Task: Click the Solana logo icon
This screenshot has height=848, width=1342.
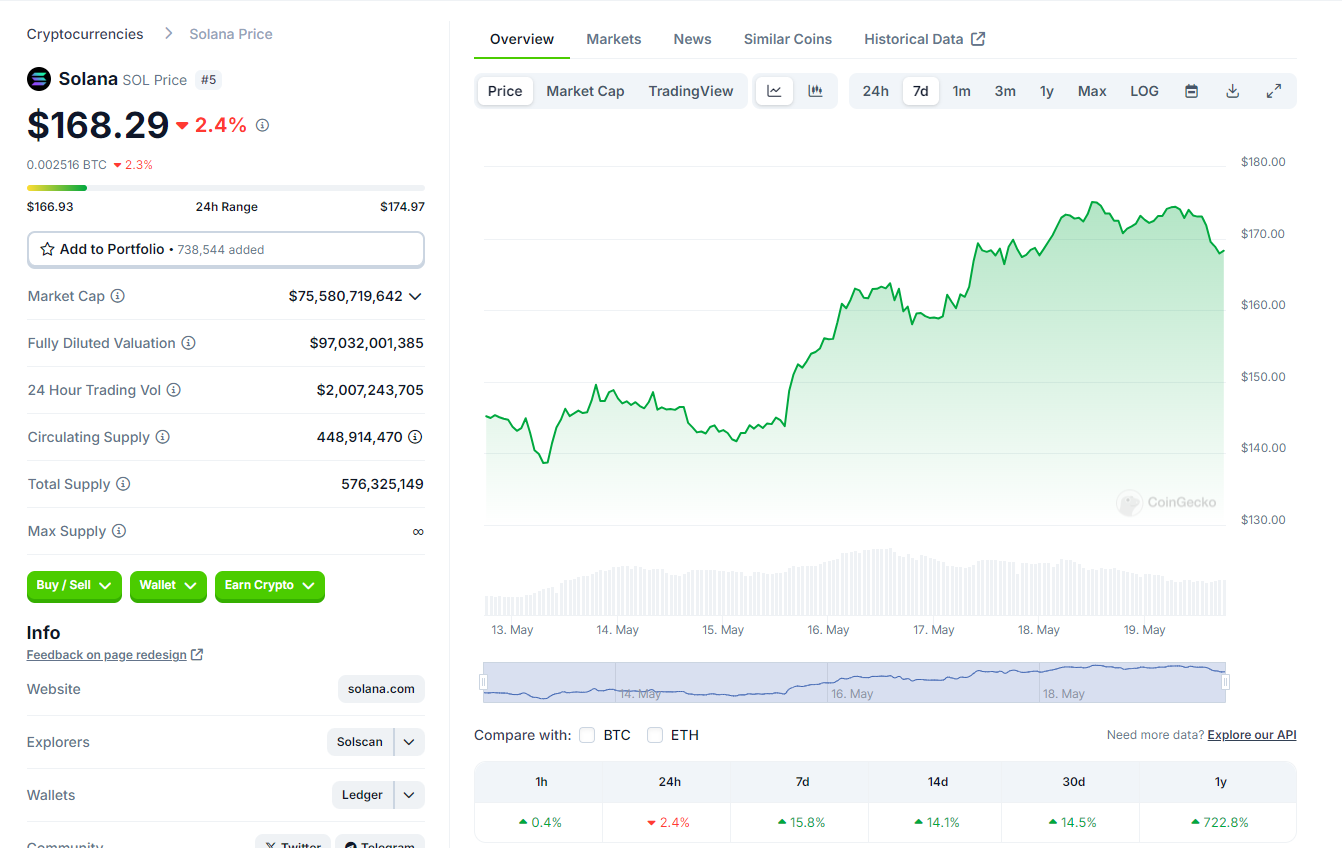Action: [x=39, y=79]
